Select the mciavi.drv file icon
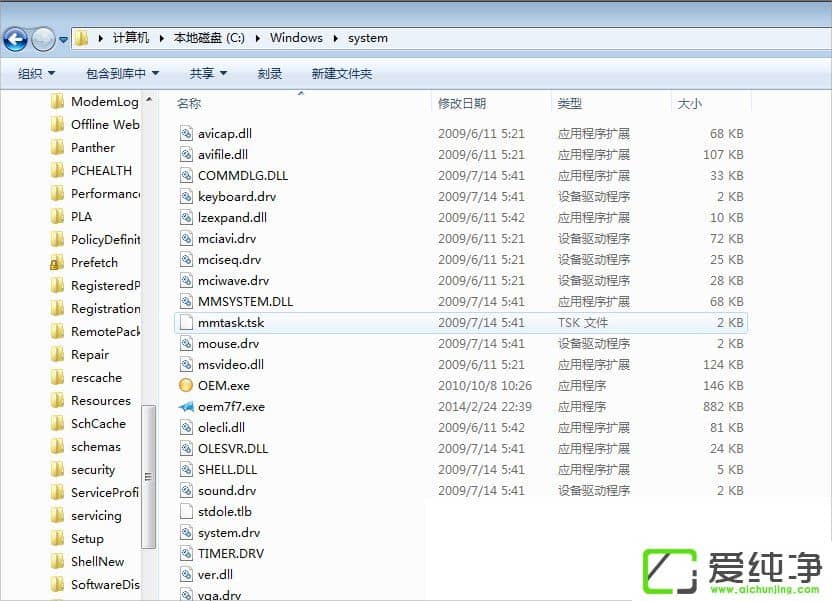The image size is (832, 601). (x=186, y=238)
